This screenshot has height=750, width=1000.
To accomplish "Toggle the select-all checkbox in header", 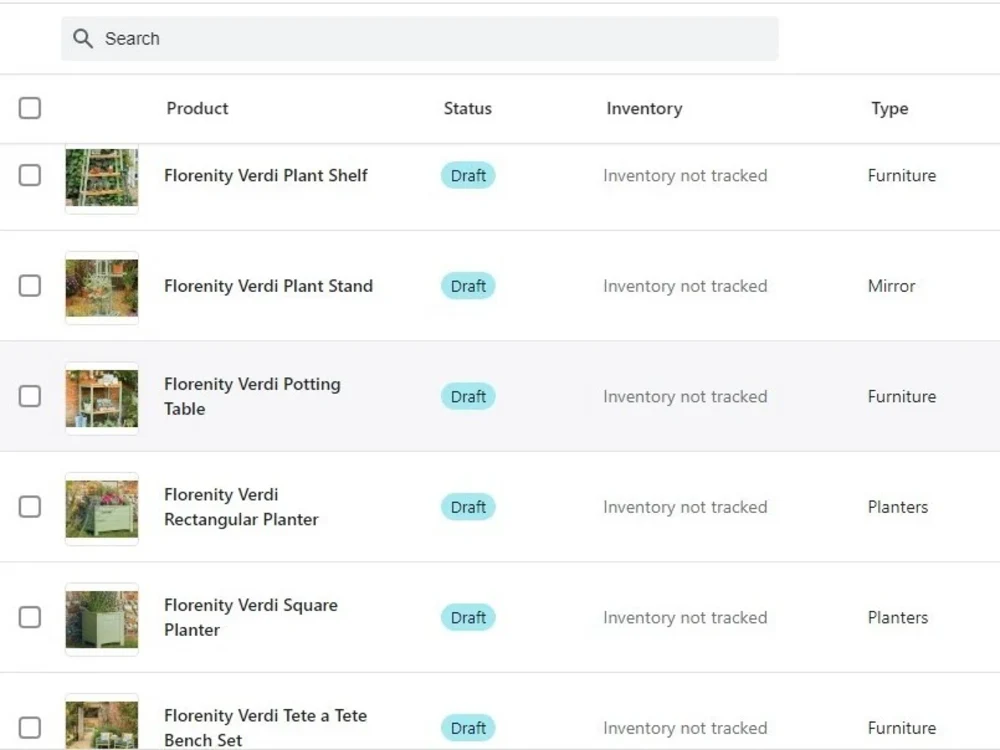I will click(x=30, y=108).
